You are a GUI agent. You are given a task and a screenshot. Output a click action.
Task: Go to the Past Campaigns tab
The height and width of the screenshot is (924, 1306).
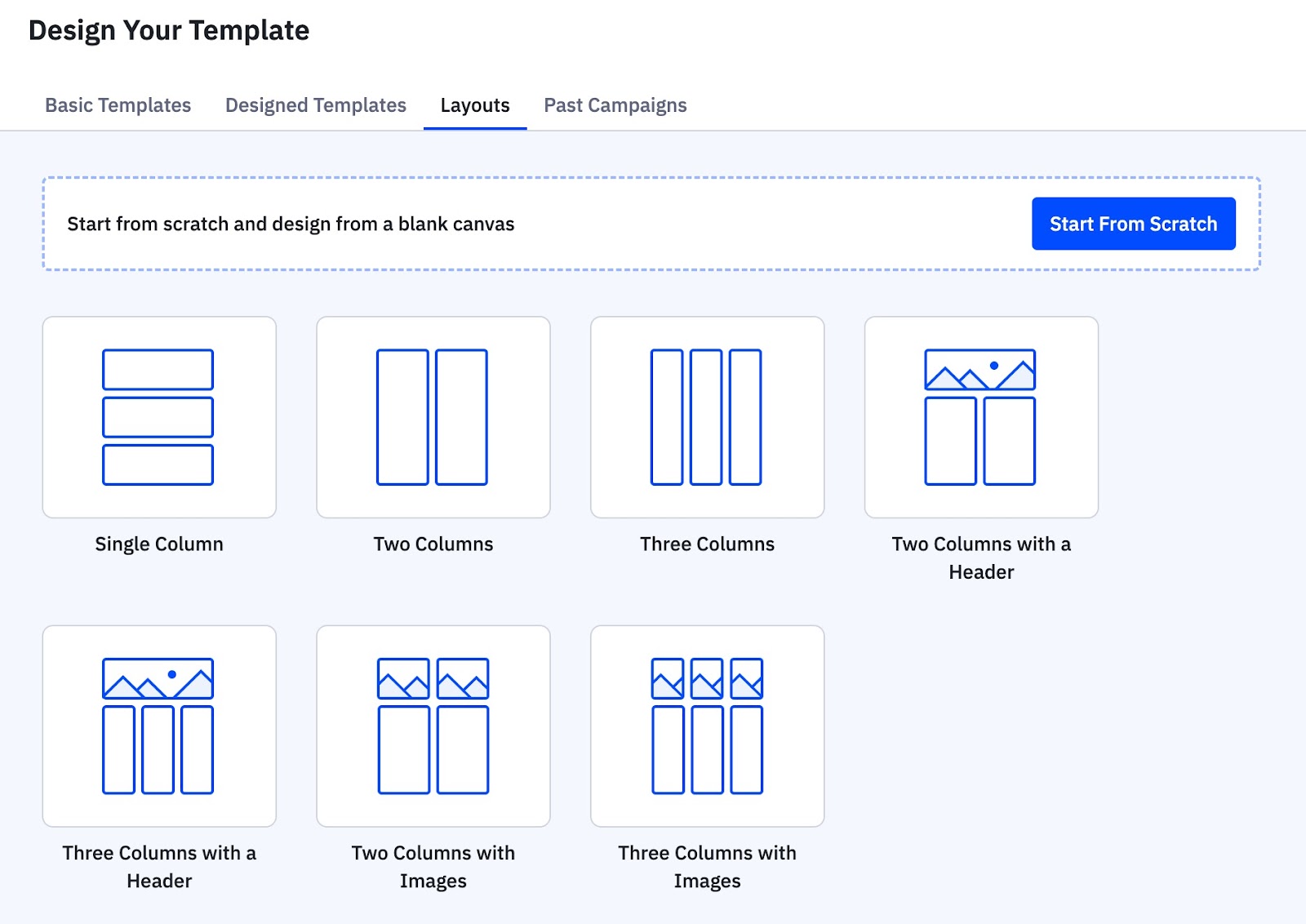[x=615, y=105]
